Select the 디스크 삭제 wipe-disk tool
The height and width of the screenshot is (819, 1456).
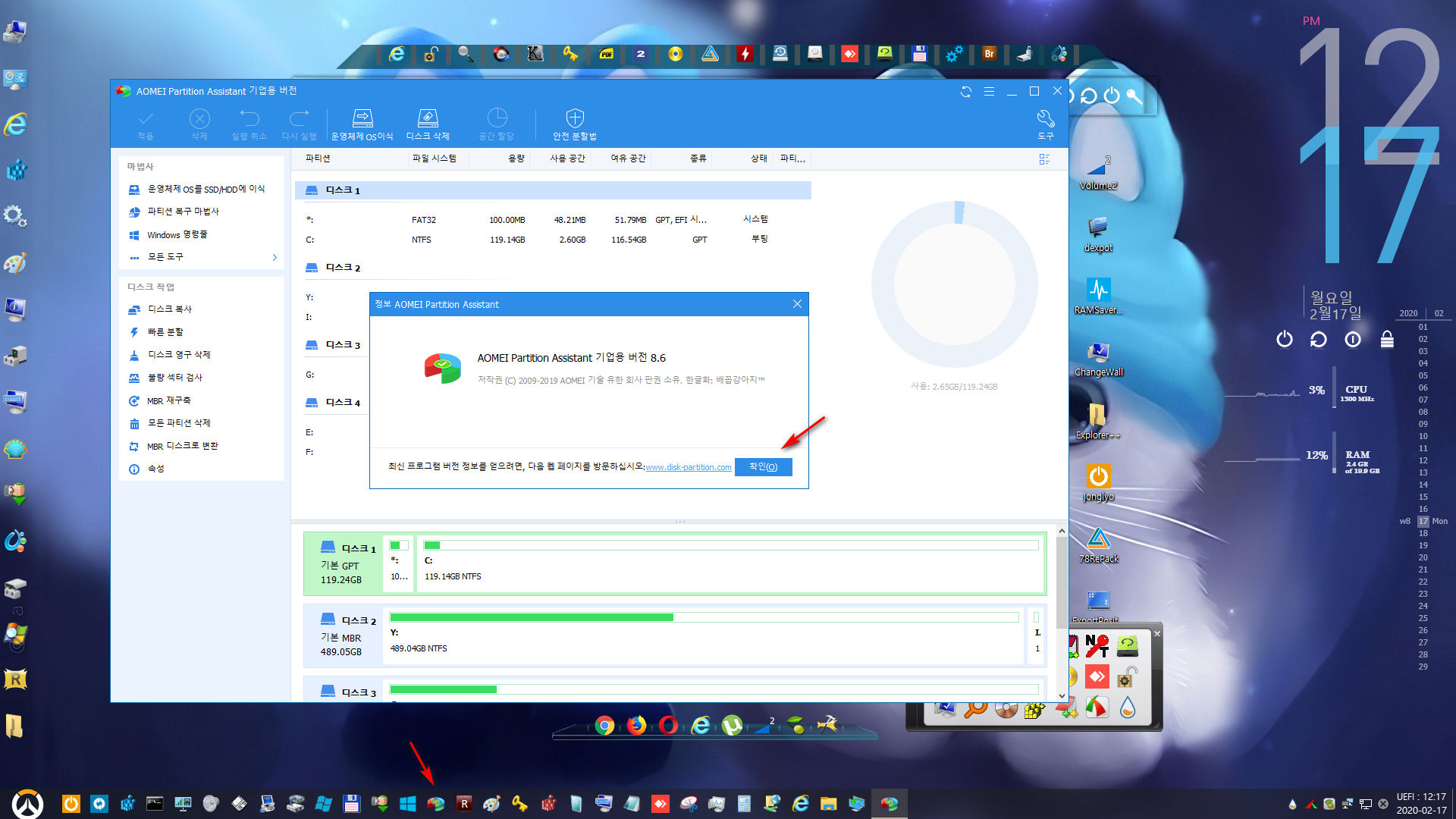coord(428,125)
